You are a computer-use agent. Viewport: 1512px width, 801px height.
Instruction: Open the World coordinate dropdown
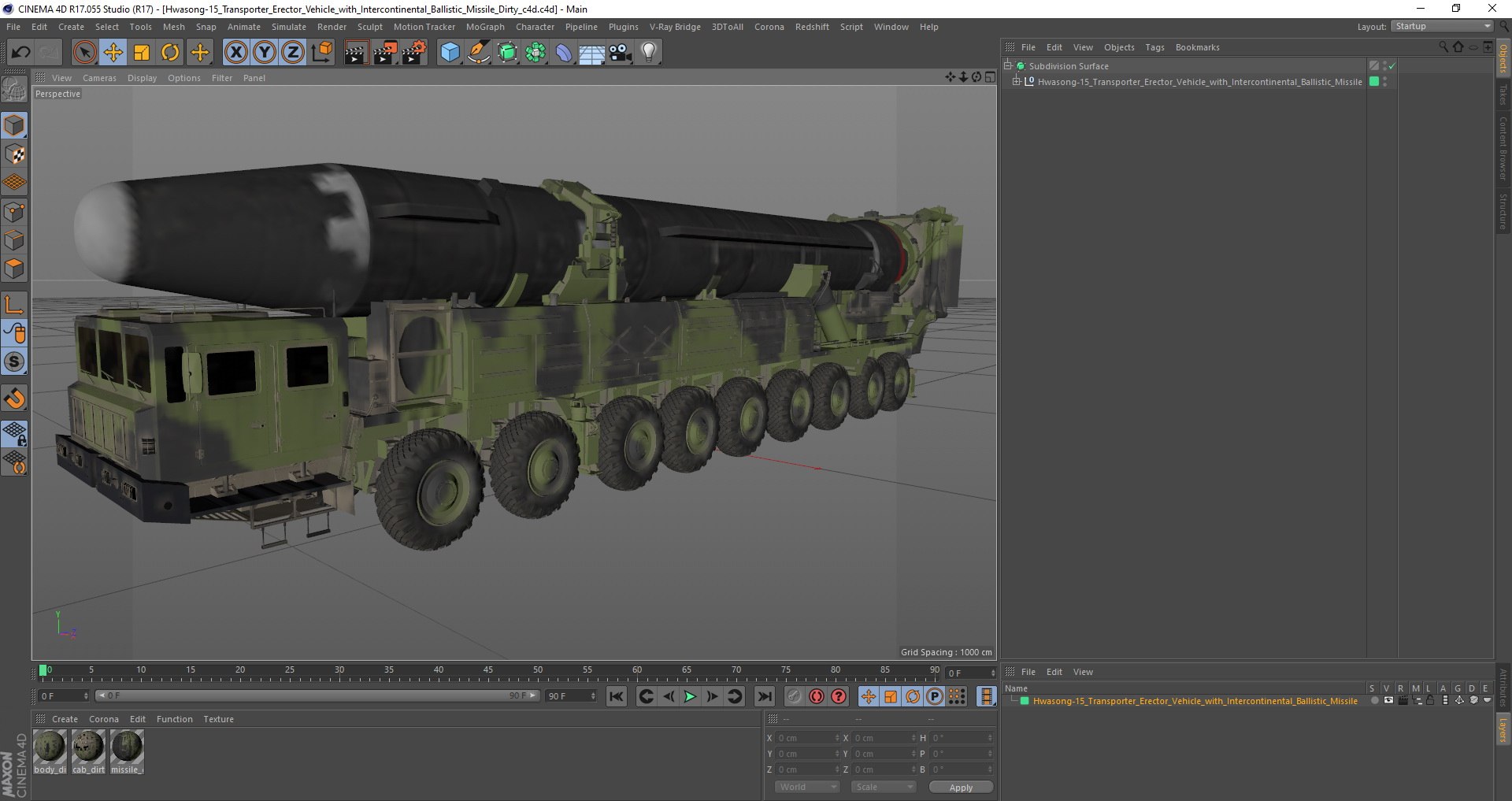(x=807, y=787)
